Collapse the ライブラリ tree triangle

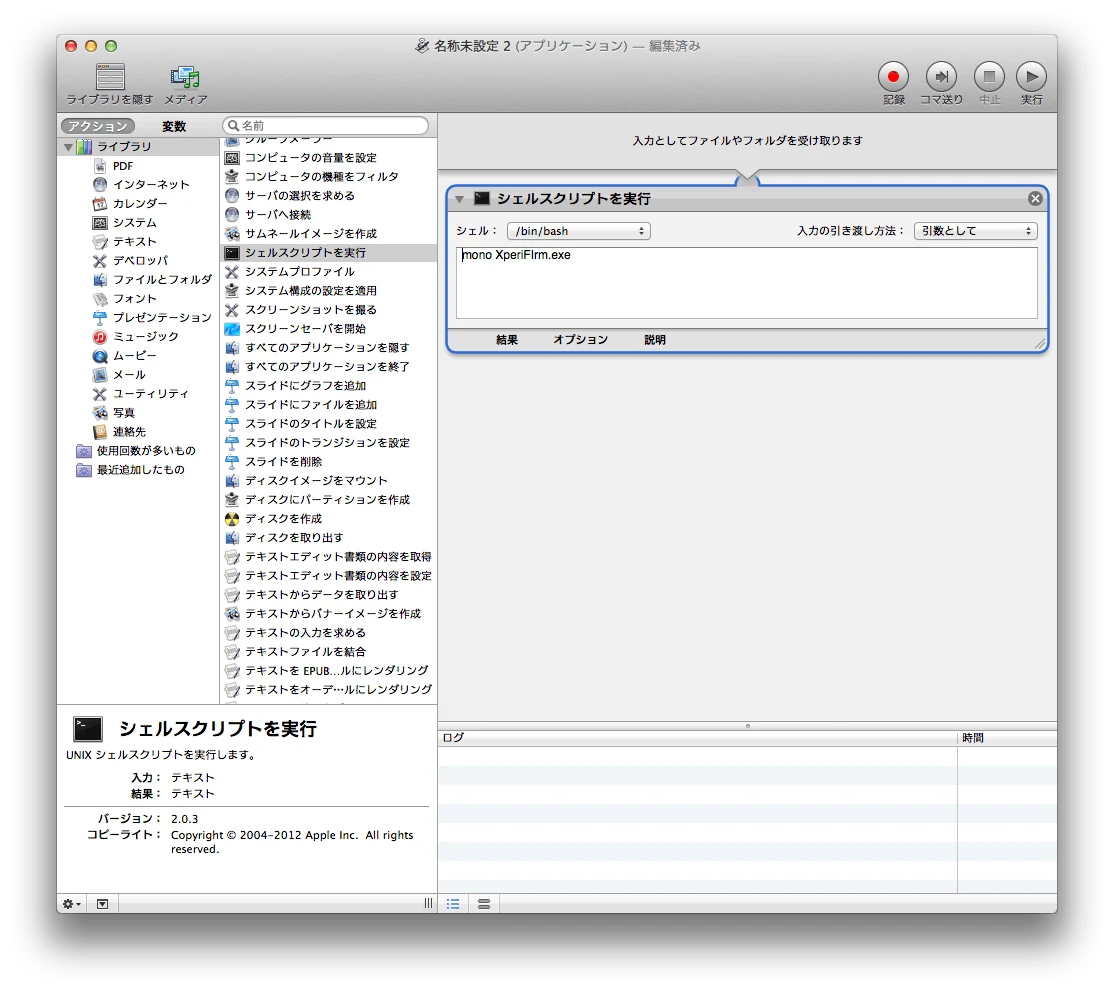(68, 147)
